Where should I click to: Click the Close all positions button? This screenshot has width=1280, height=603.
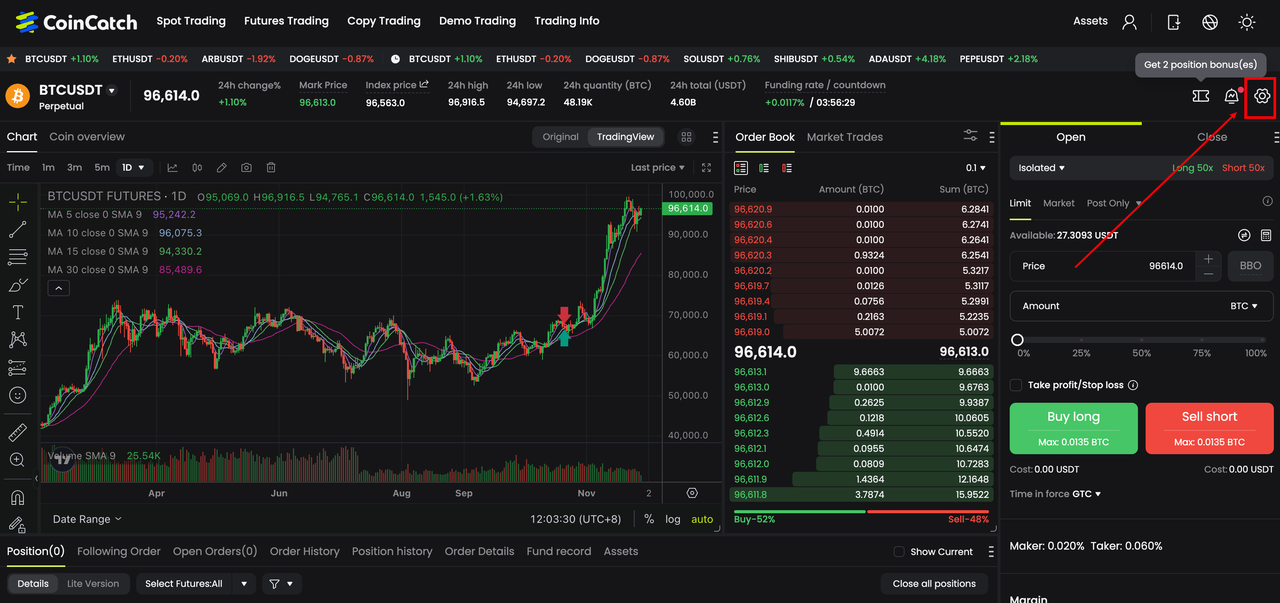tap(934, 584)
